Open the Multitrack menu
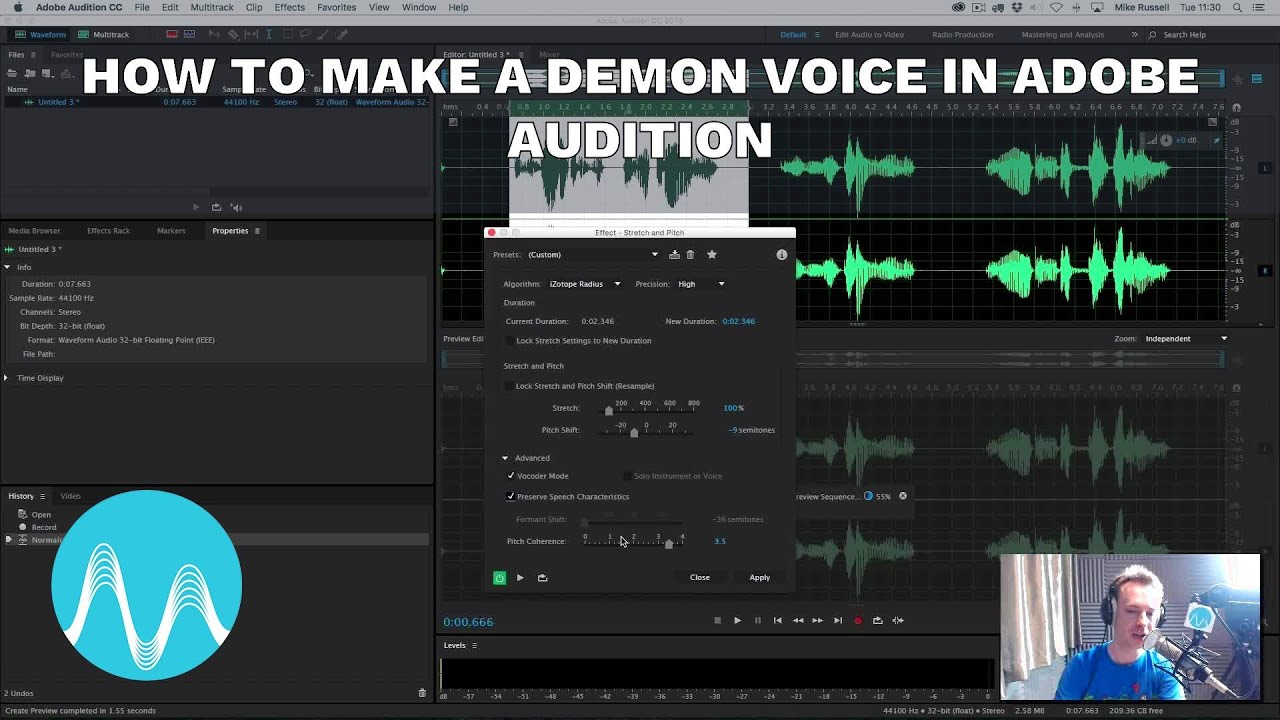 pos(212,7)
